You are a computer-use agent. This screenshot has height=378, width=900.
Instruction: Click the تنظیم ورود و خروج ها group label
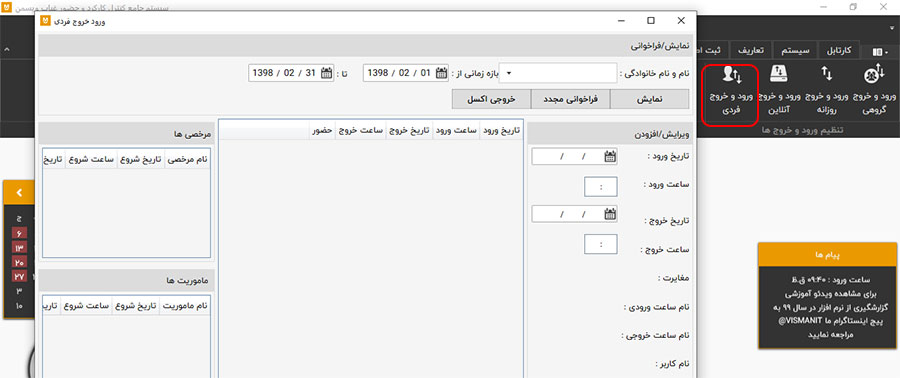(802, 130)
